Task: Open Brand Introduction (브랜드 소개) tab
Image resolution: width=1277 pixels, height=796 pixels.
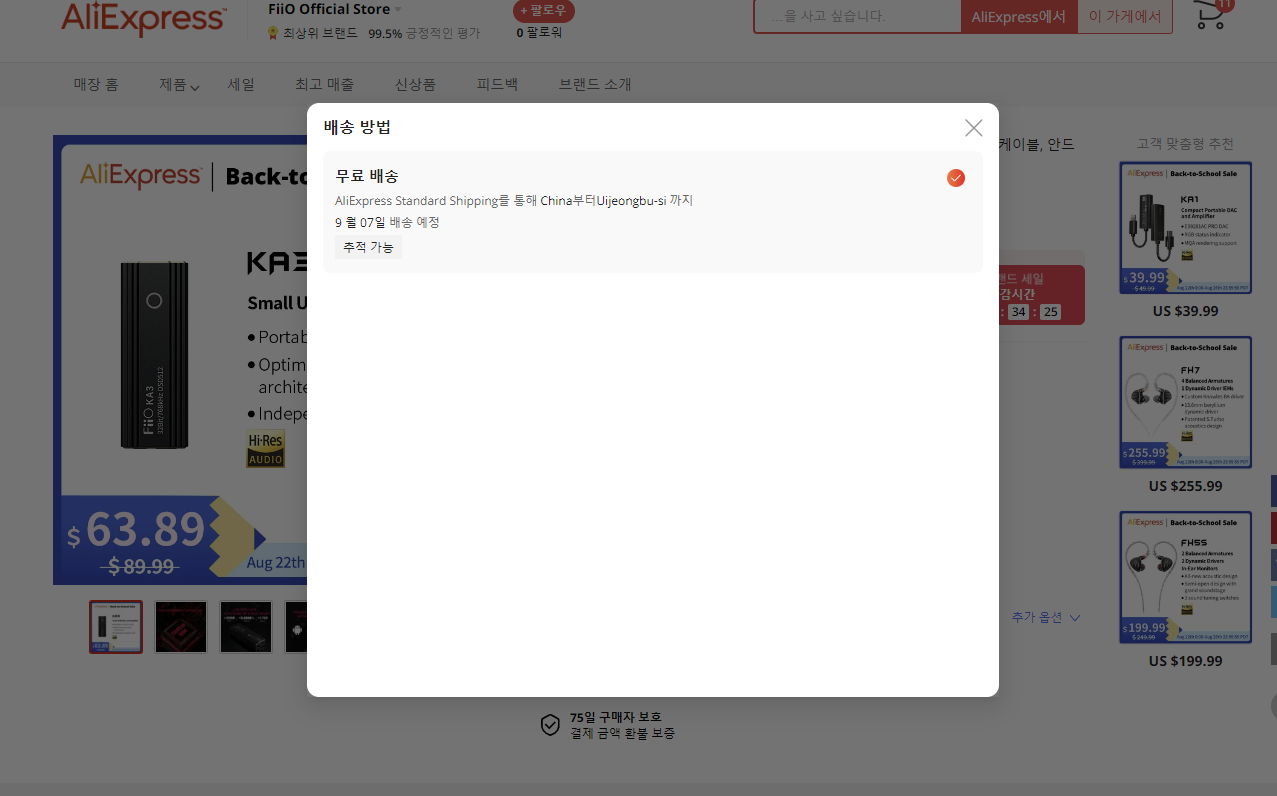Action: tap(595, 85)
